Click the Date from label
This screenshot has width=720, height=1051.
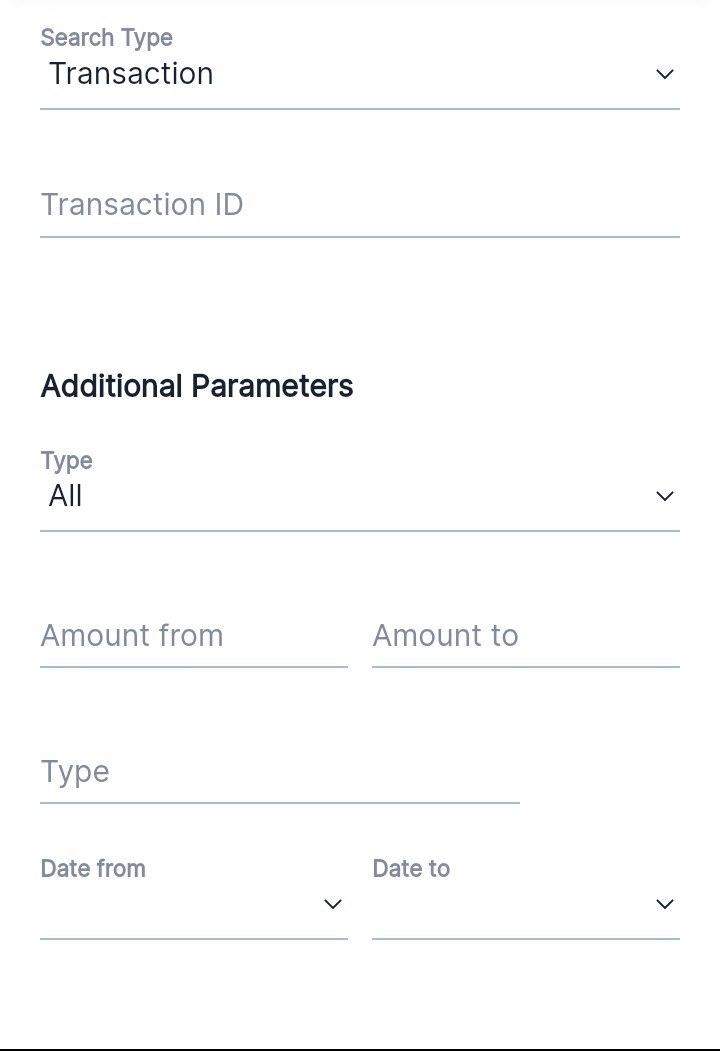(93, 868)
